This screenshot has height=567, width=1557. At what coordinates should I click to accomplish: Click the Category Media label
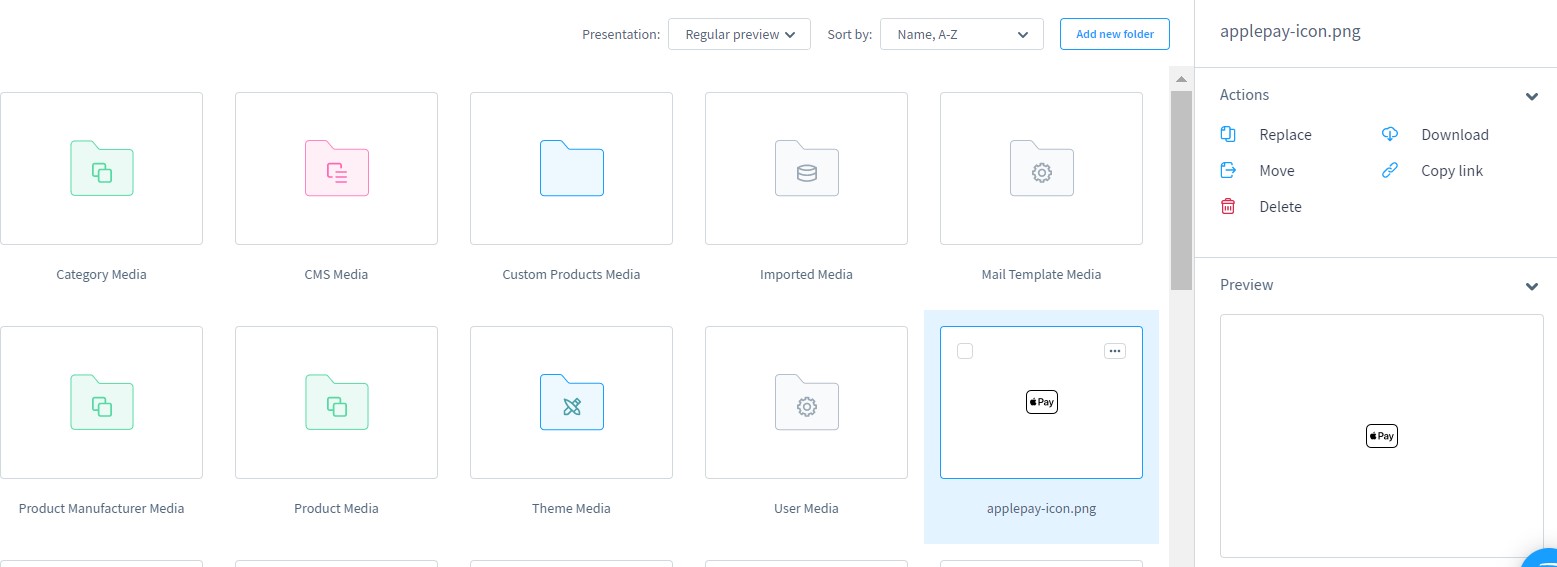101,274
